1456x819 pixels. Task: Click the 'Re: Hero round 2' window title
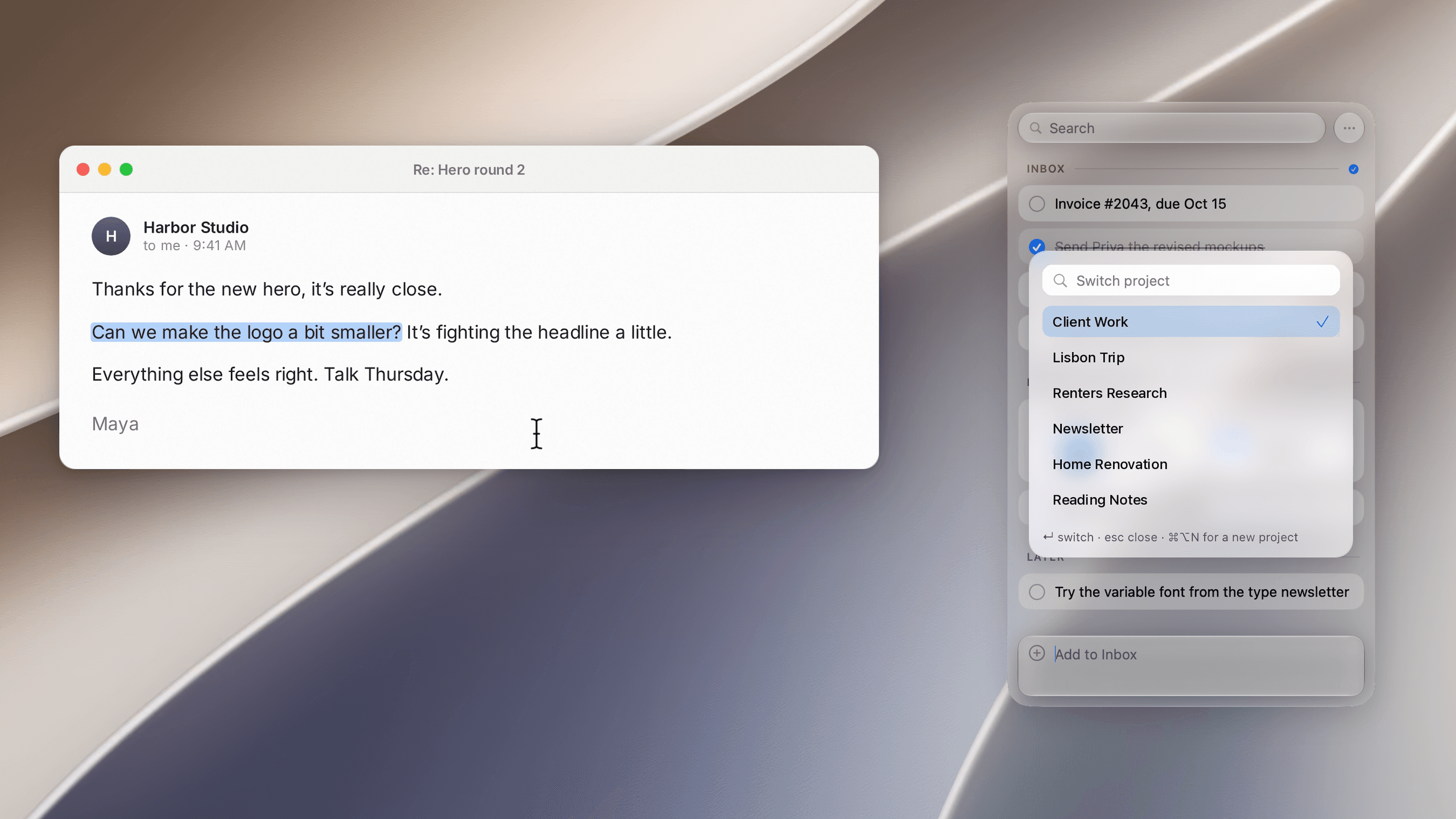tap(469, 169)
